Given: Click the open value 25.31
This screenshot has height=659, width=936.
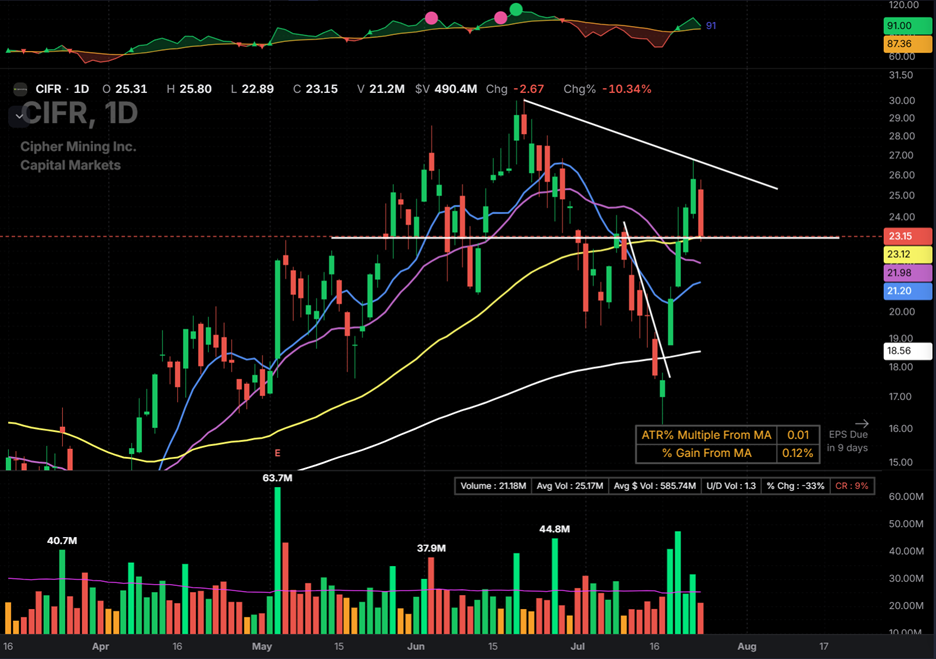Looking at the screenshot, I should [131, 89].
